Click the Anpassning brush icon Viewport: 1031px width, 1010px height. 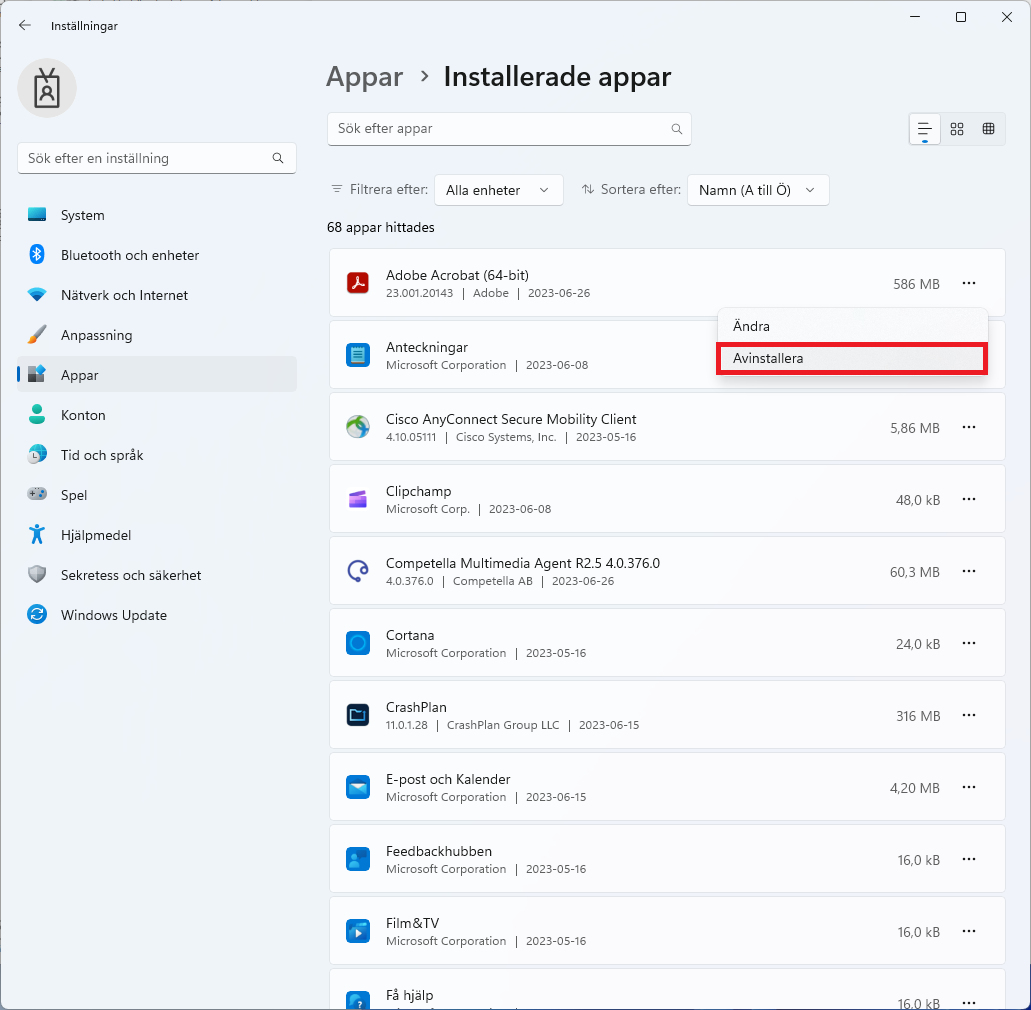[x=37, y=335]
